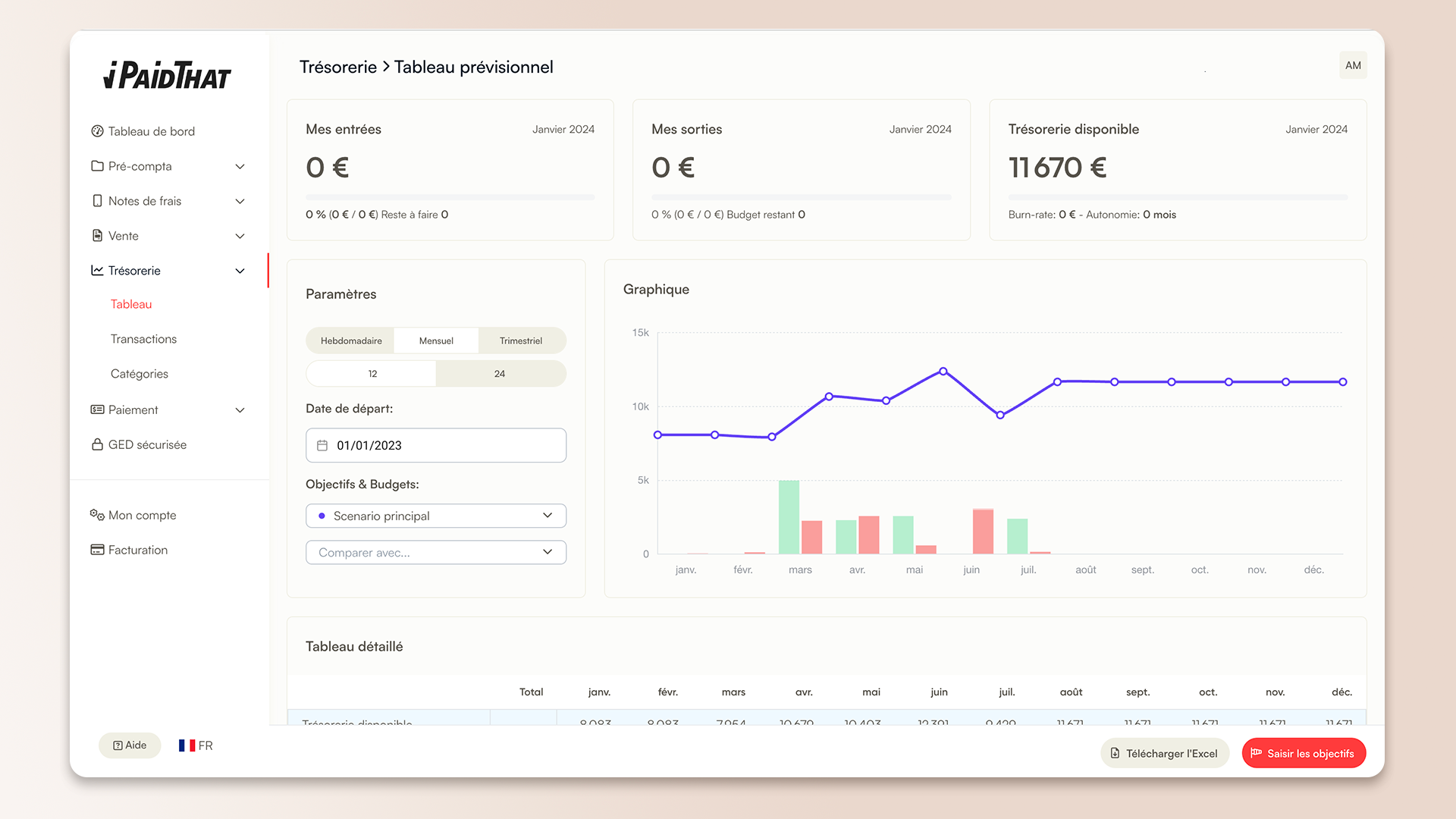
Task: Click the Mes entrées Janvier 2024 label
Action: click(x=563, y=129)
